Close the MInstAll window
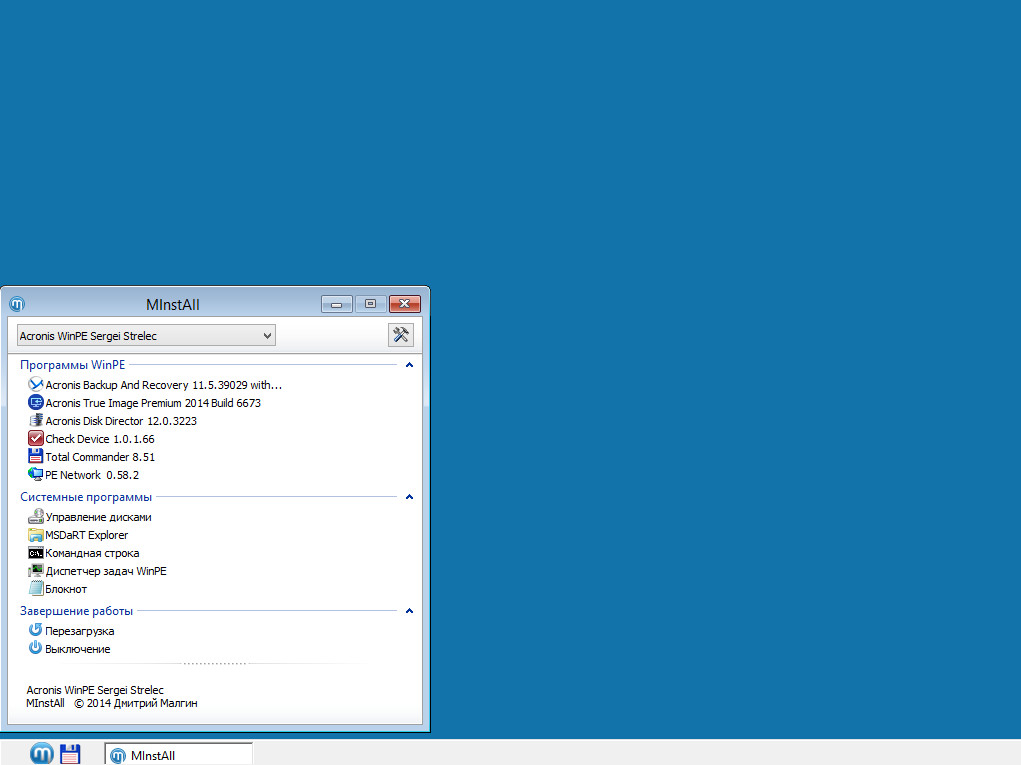Image resolution: width=1021 pixels, height=765 pixels. click(x=404, y=304)
